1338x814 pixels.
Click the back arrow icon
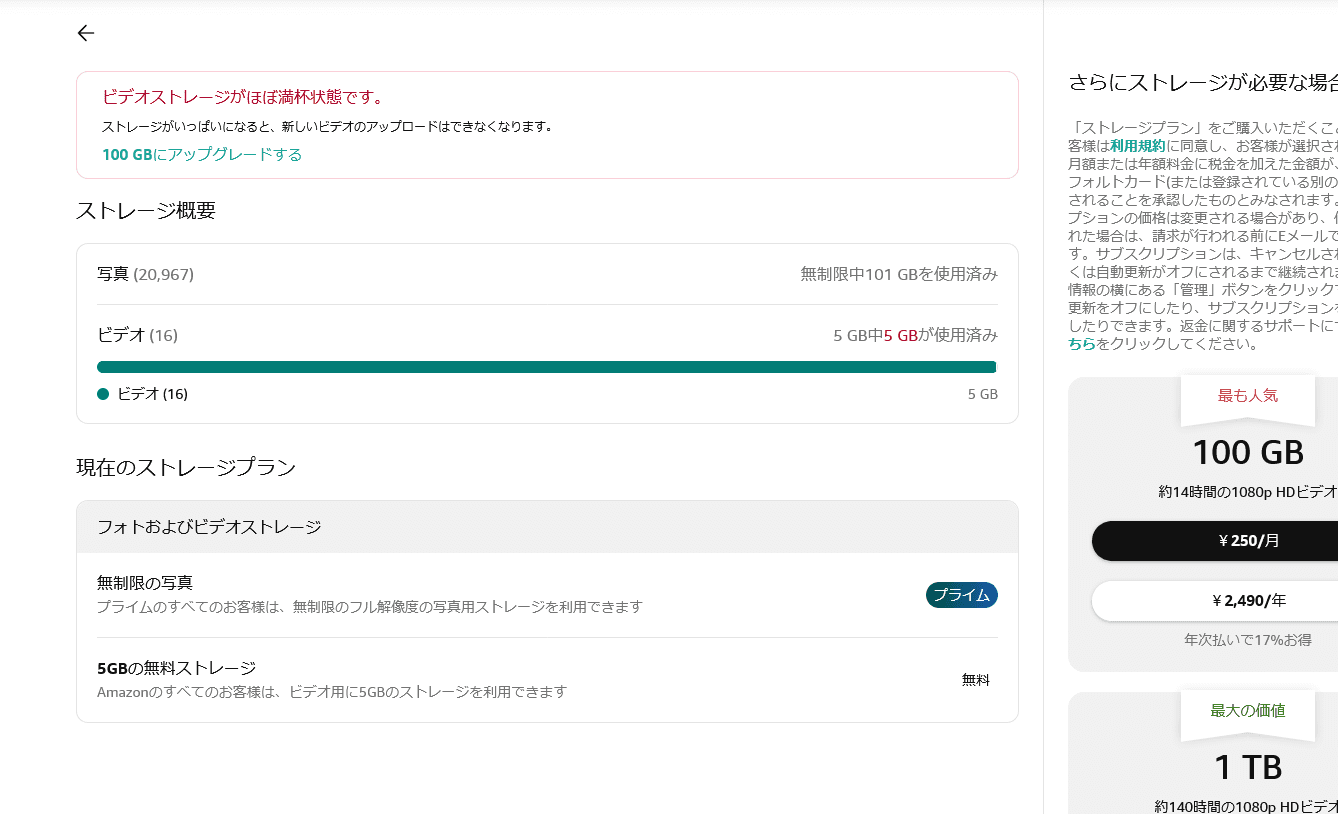tap(86, 33)
